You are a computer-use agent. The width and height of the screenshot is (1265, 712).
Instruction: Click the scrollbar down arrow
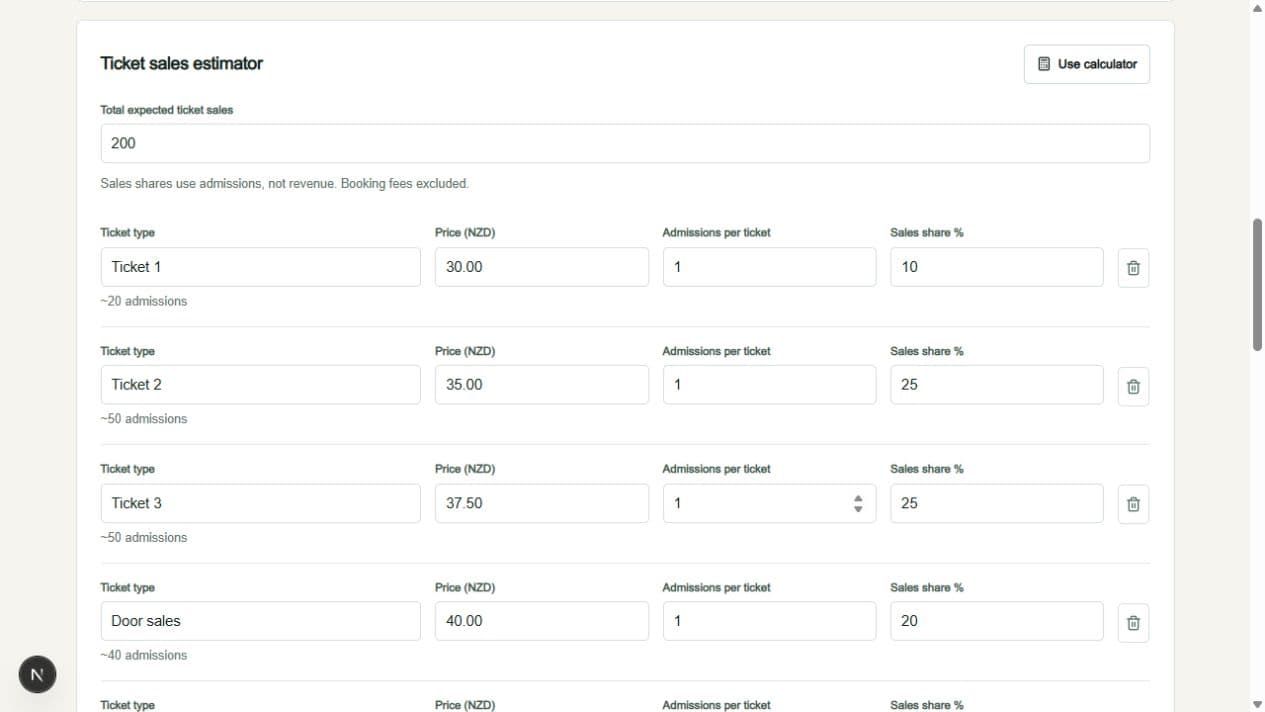click(1257, 704)
